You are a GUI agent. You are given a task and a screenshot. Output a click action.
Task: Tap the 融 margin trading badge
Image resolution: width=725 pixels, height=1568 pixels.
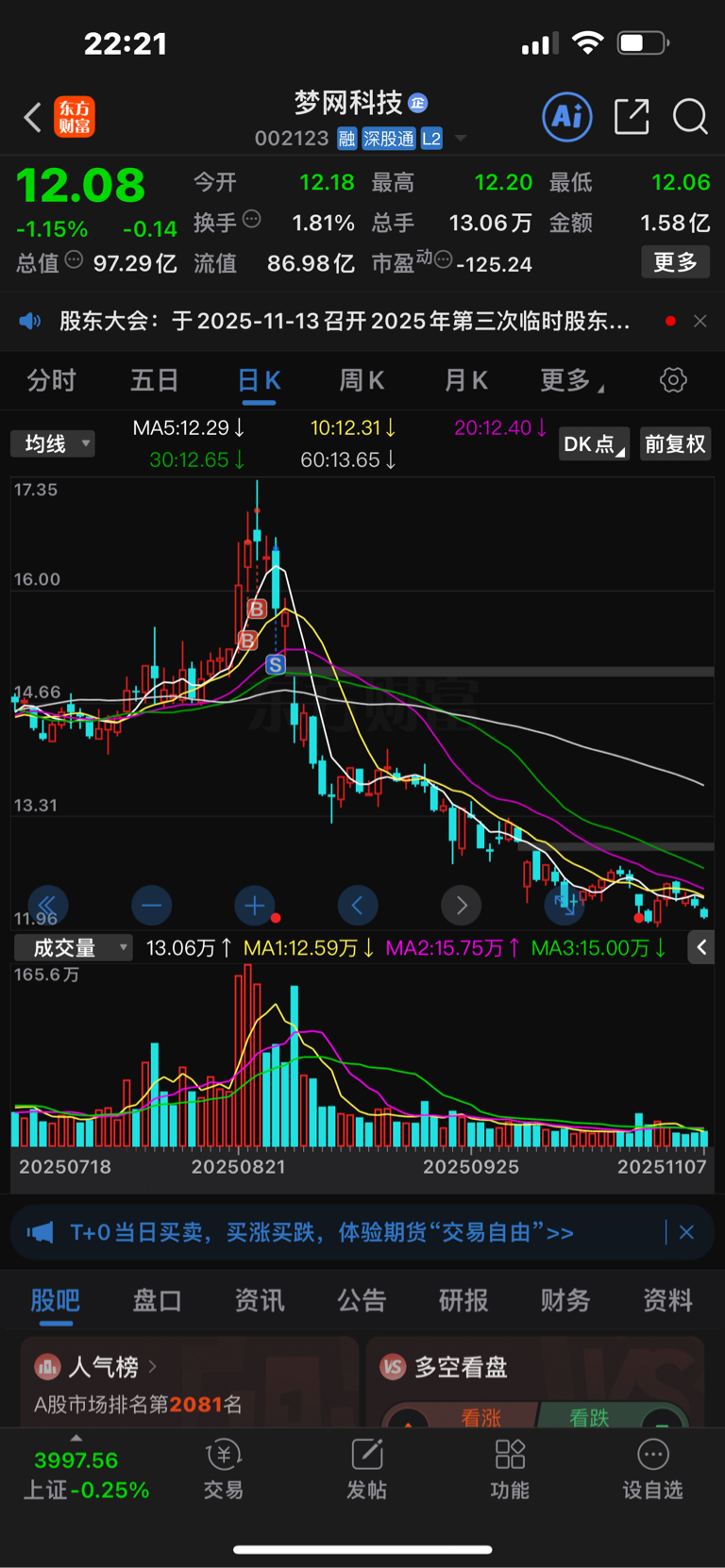[x=346, y=139]
